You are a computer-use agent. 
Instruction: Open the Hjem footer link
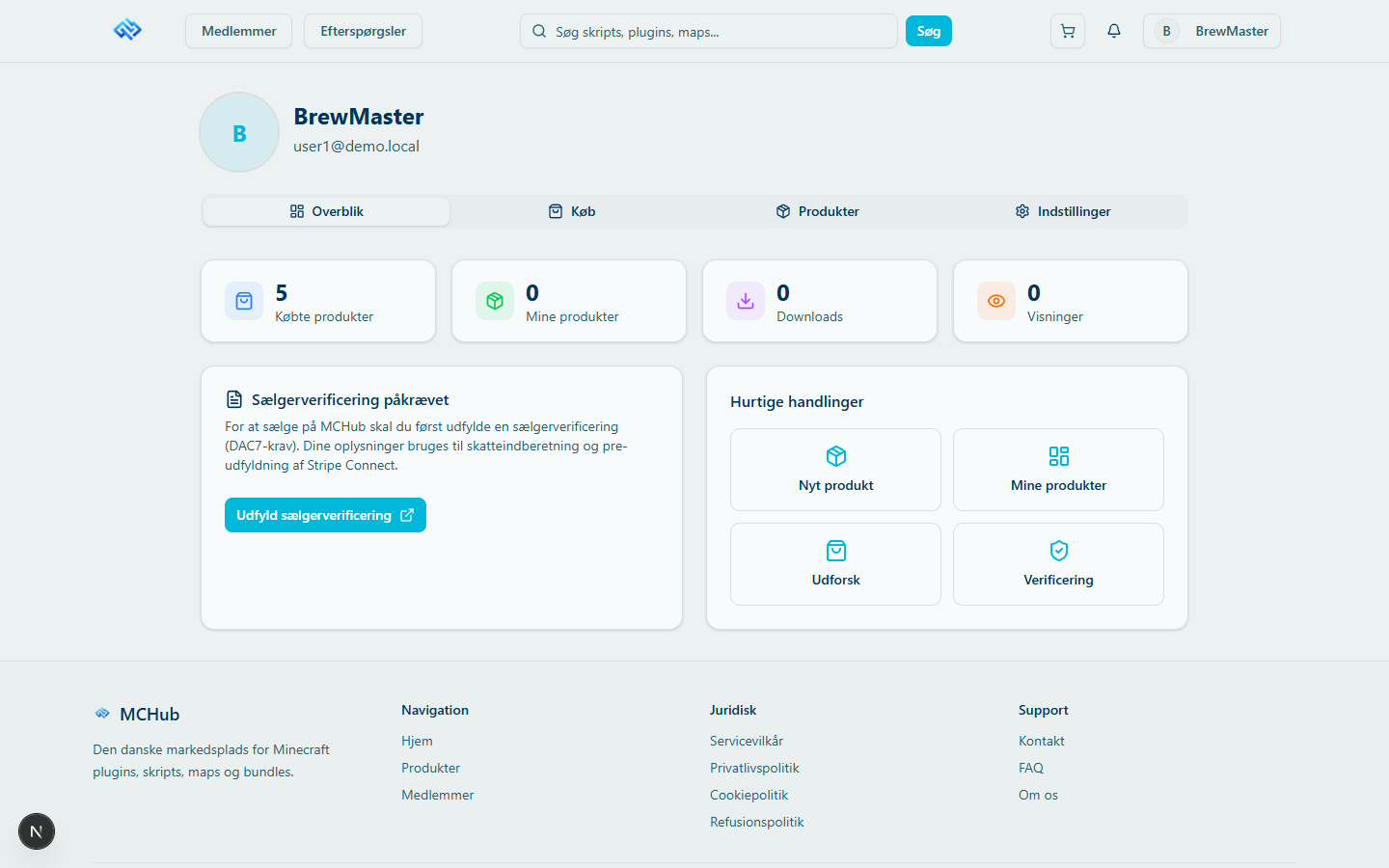(417, 741)
